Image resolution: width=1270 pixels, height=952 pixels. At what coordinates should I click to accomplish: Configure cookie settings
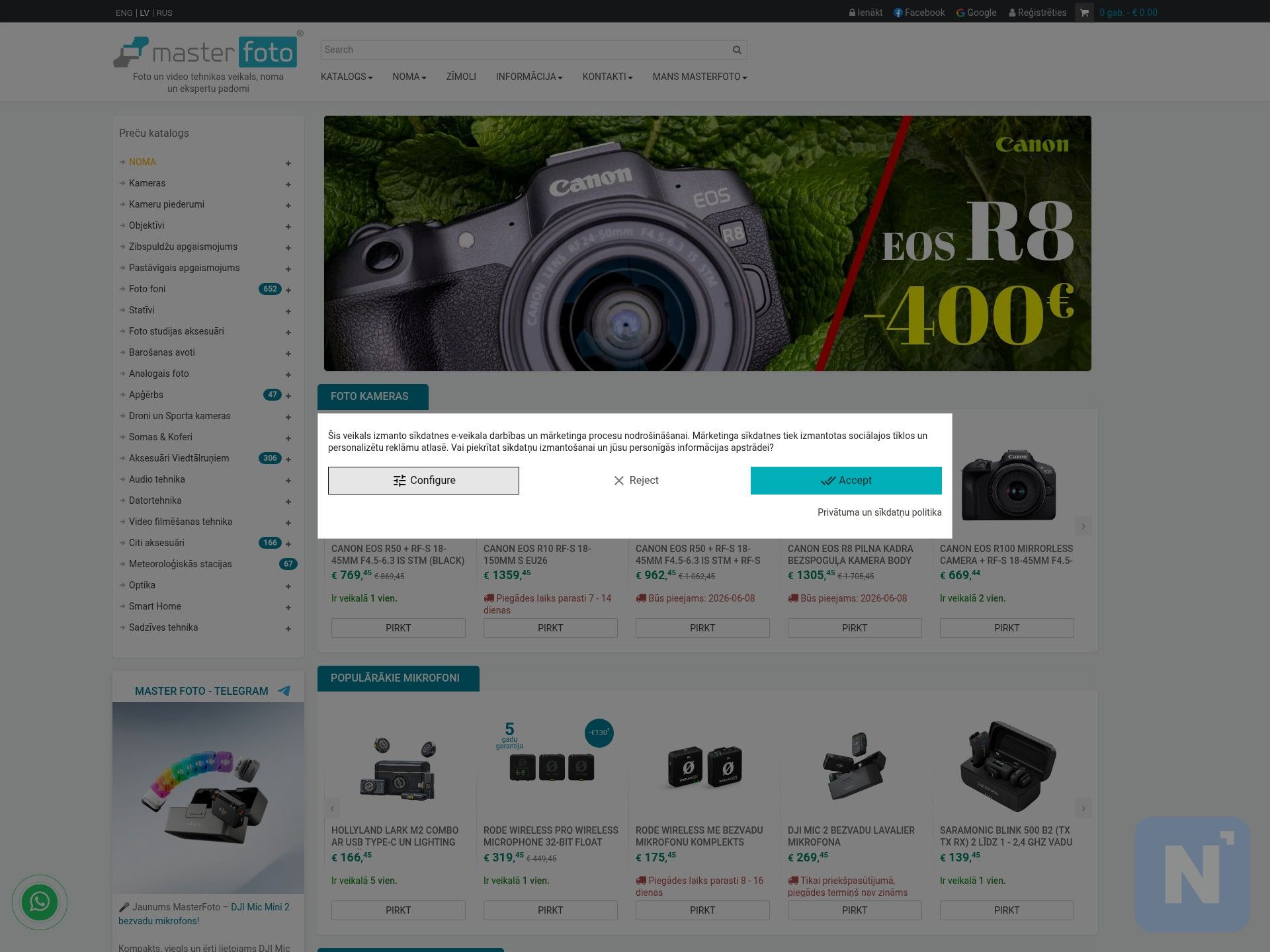click(423, 481)
